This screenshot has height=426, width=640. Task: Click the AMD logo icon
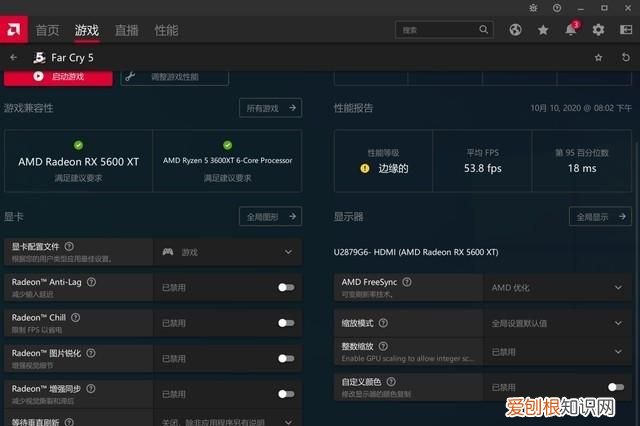(13, 30)
